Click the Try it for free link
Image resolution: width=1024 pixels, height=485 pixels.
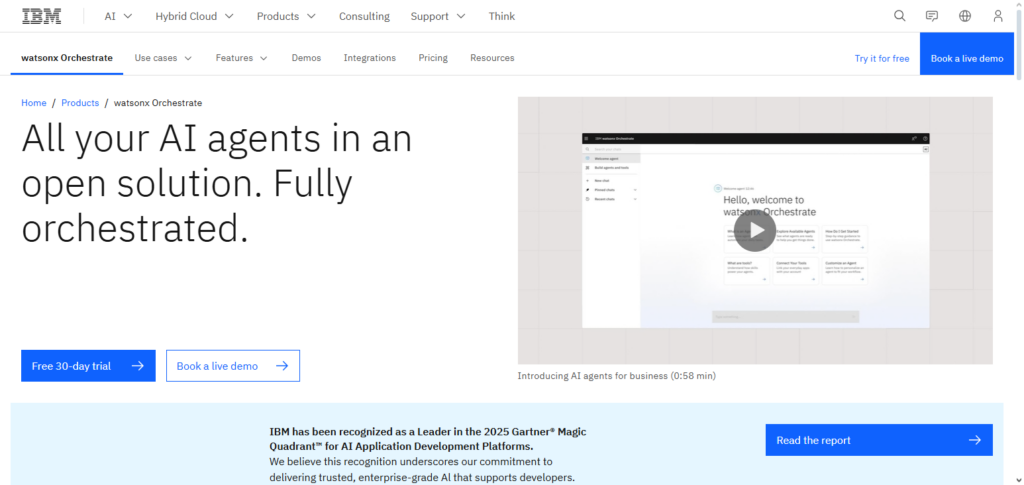tap(881, 58)
